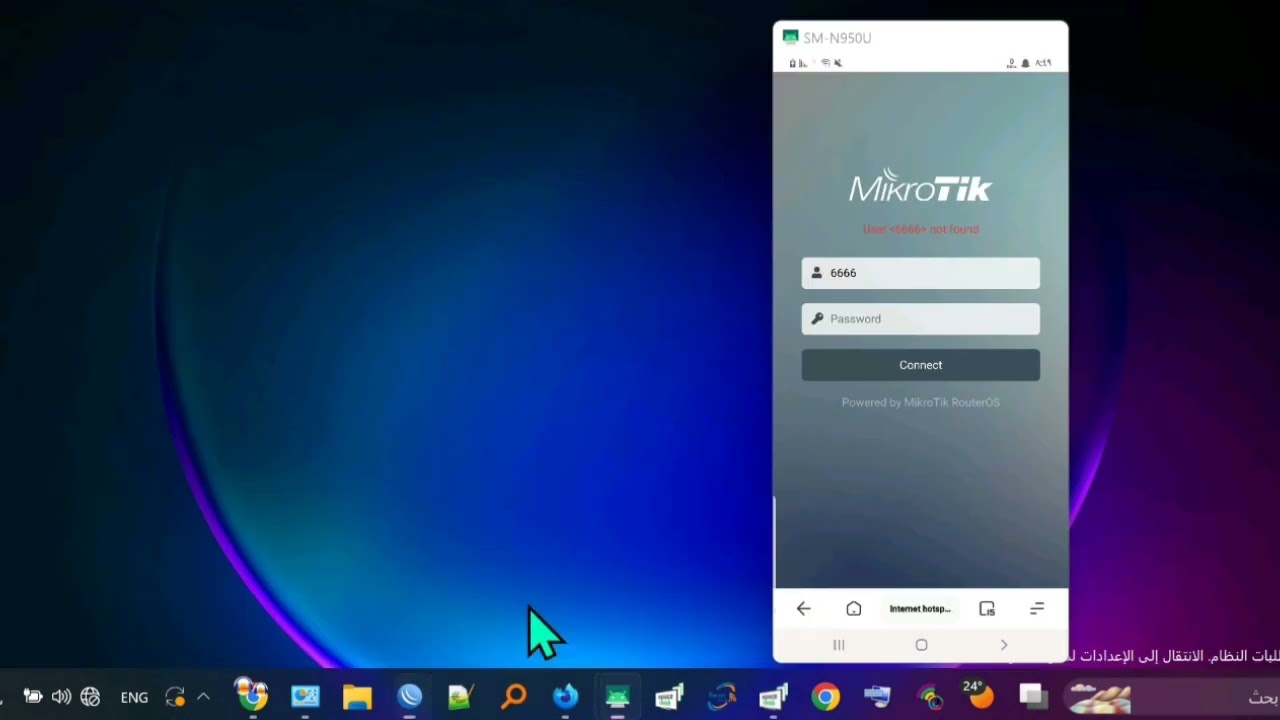The image size is (1280, 720).
Task: Open Google Chrome from the taskbar
Action: 825,697
